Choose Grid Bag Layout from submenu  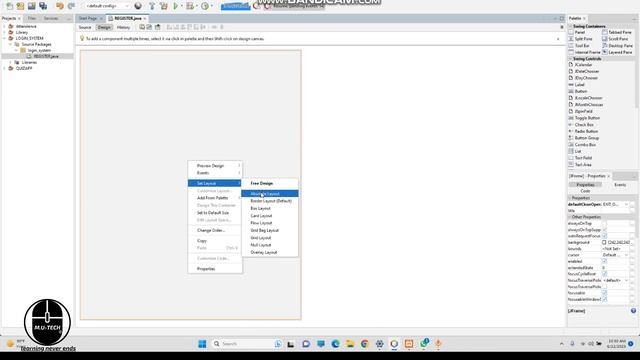tap(270, 231)
